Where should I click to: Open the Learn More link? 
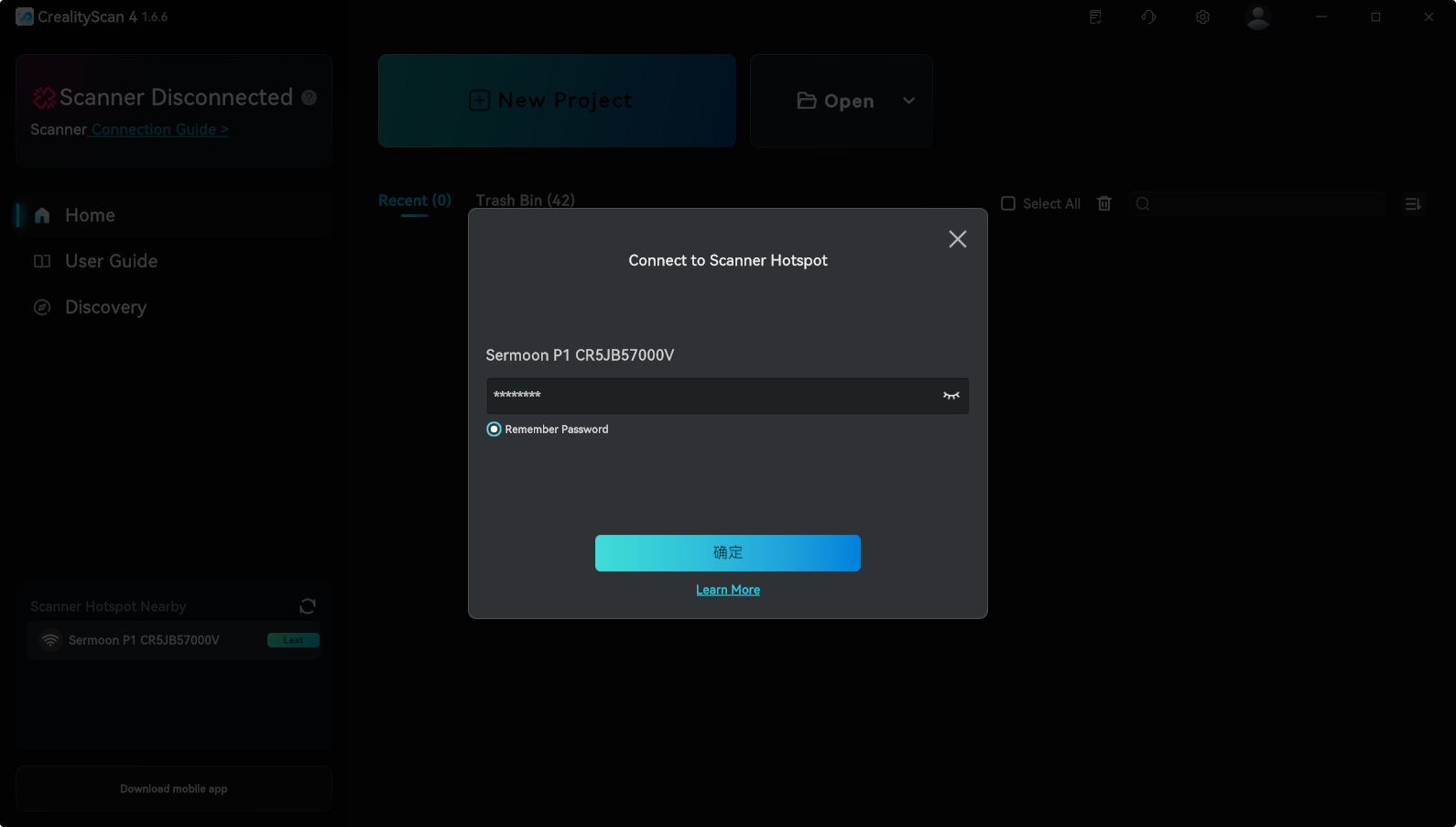click(727, 590)
